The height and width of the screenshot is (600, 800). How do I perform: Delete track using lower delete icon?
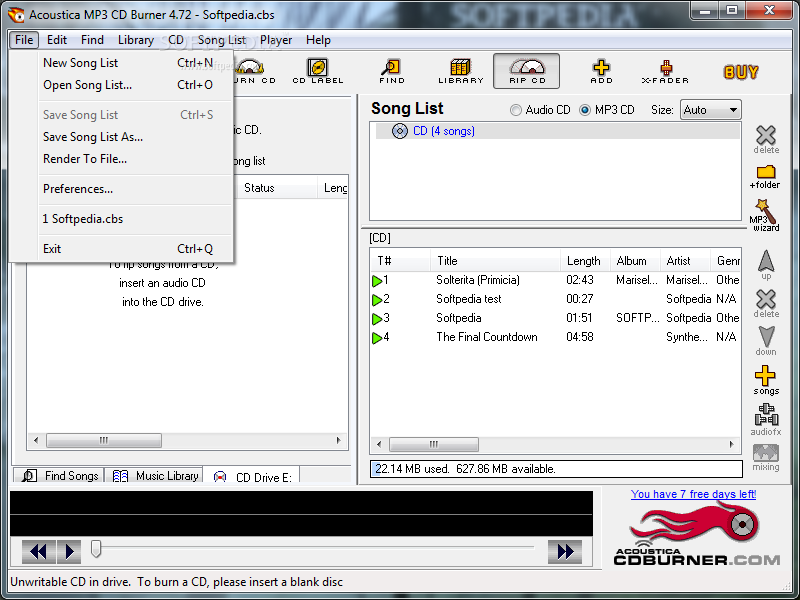(766, 304)
